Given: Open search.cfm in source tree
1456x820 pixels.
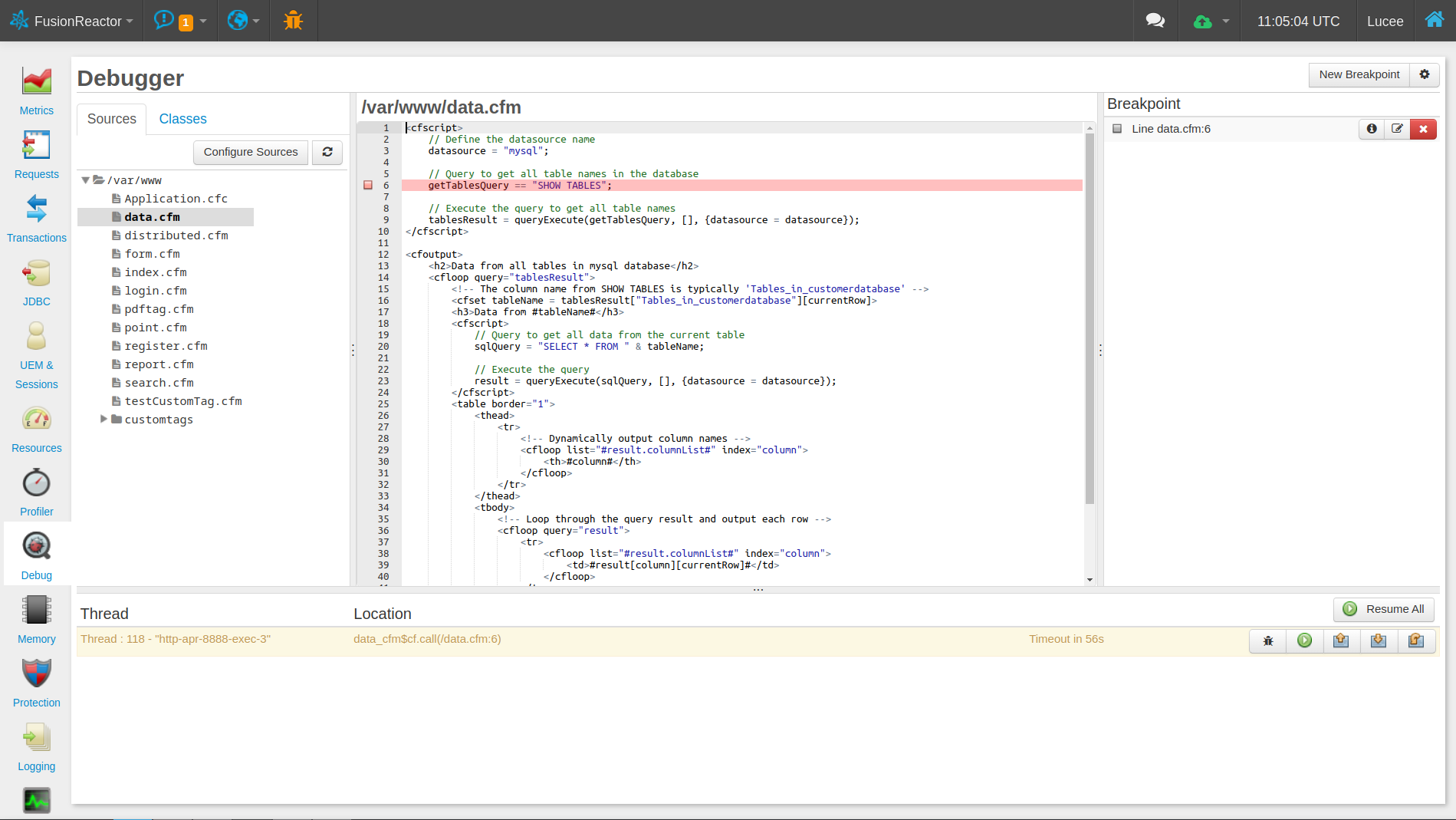Looking at the screenshot, I should pos(159,383).
